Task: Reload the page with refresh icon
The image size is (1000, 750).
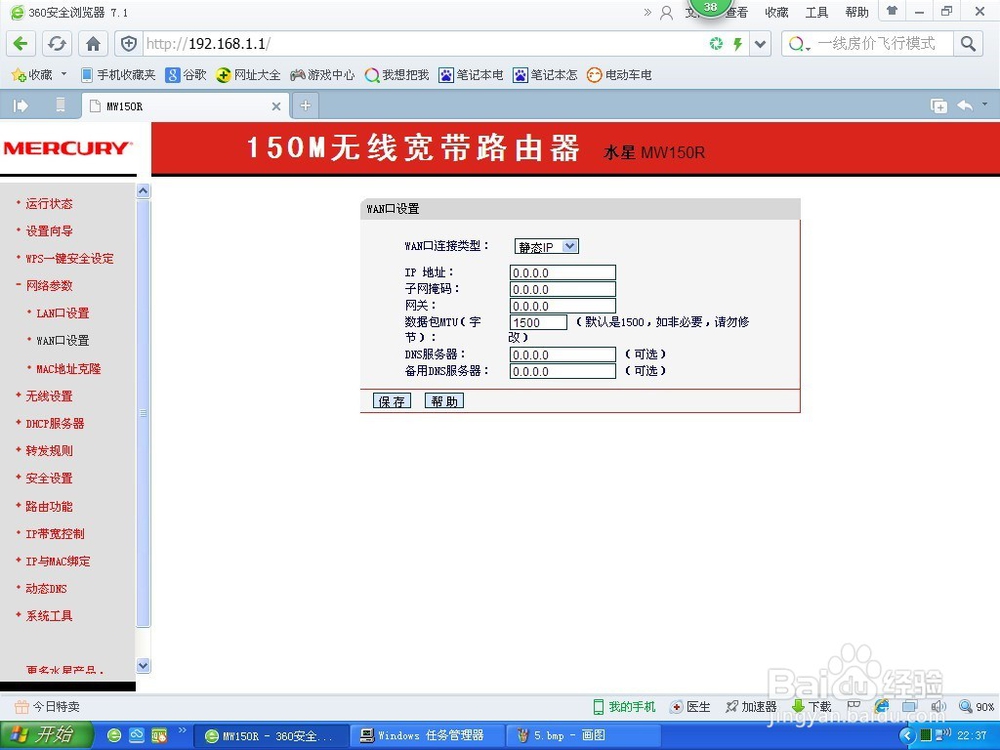Action: (x=57, y=43)
